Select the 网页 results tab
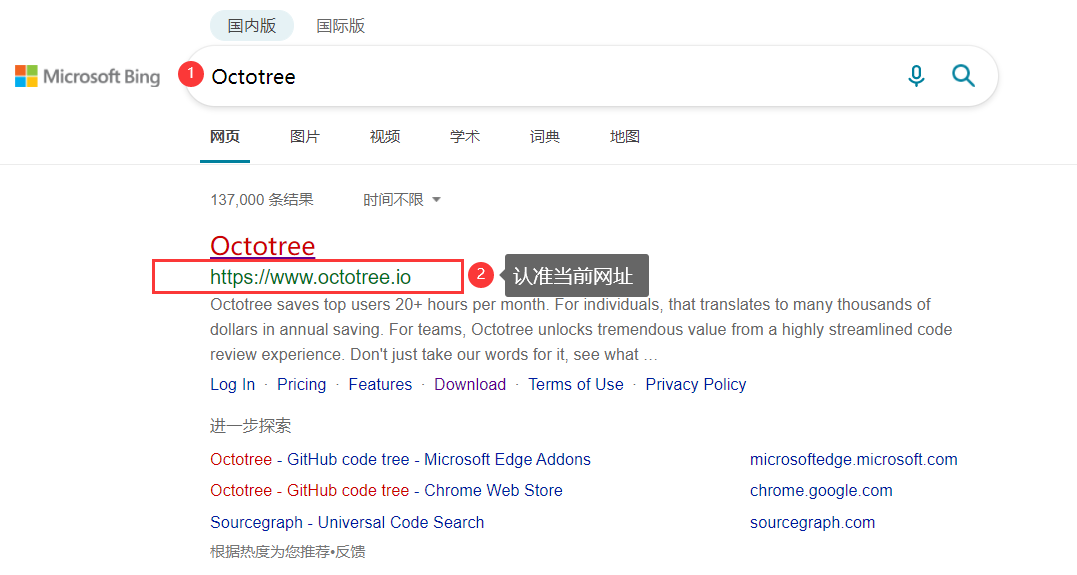This screenshot has height=575, width=1077. pos(225,137)
